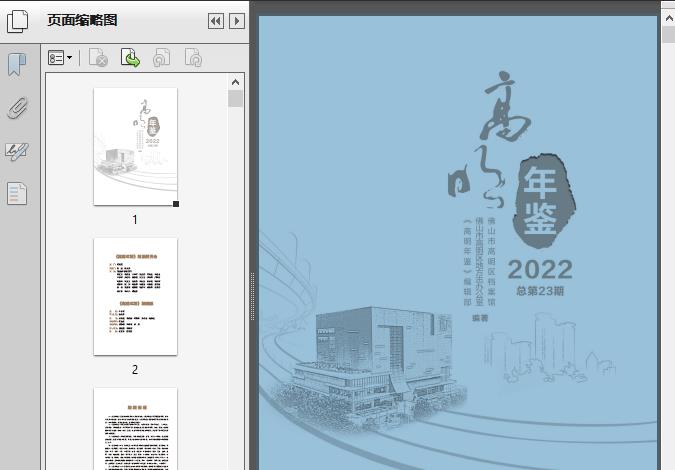This screenshot has width=675, height=470.
Task: Click the extract pages green arrow icon
Action: (x=130, y=58)
